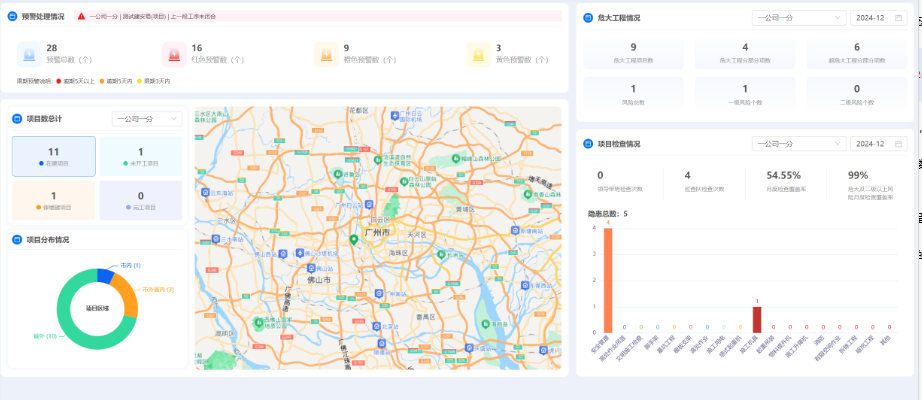
Task: Click the green location pin near 广州市
Action: tap(353, 239)
